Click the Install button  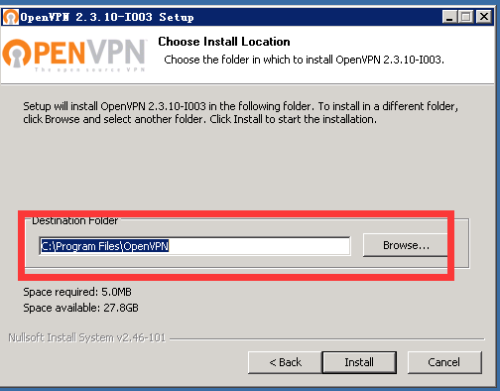click(359, 362)
